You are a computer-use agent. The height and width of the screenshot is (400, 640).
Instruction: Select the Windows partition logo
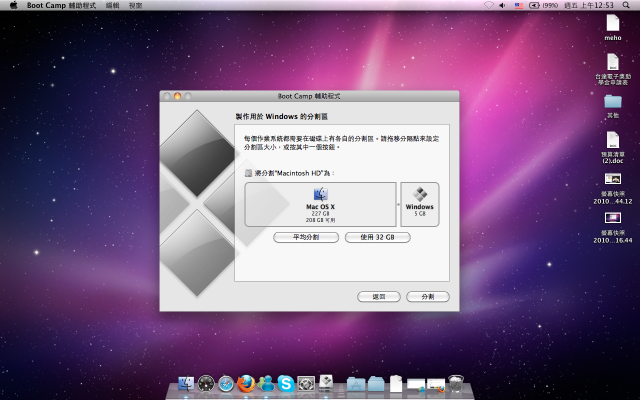coord(420,194)
